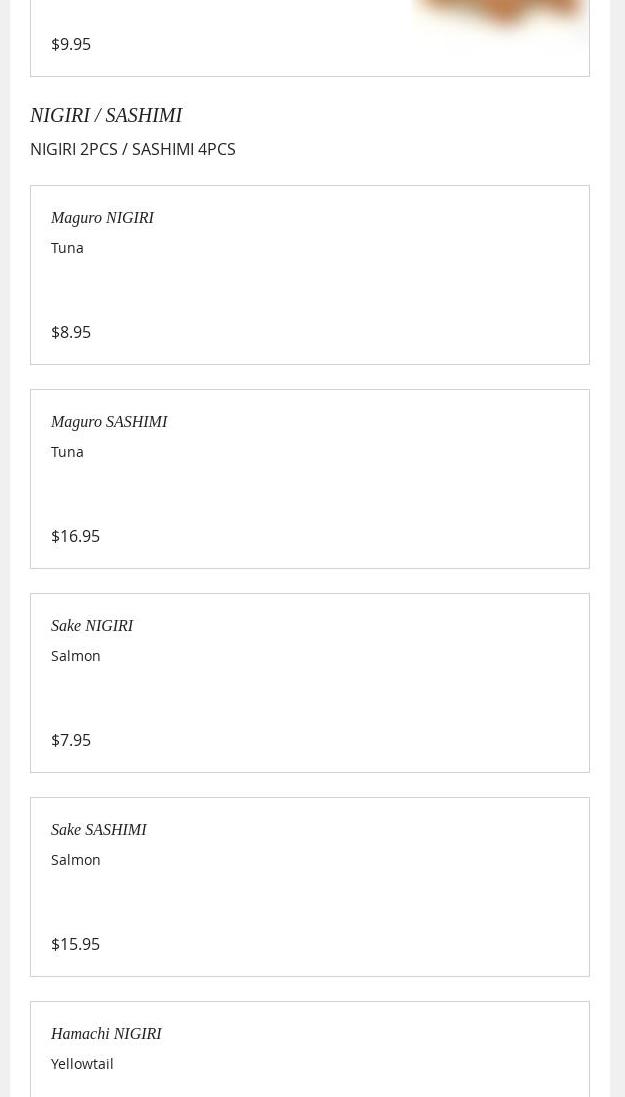625x1097 pixels.
Task: Click Salmon description under Sake NIGIRI
Action: tap(76, 655)
